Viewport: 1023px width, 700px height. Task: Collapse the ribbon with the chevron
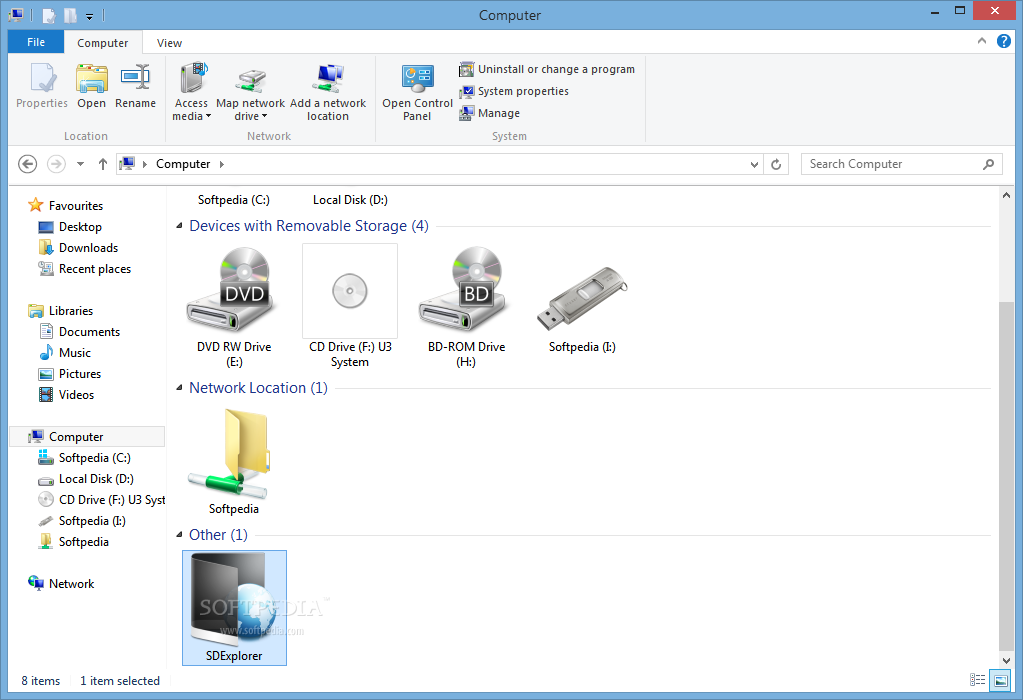982,41
